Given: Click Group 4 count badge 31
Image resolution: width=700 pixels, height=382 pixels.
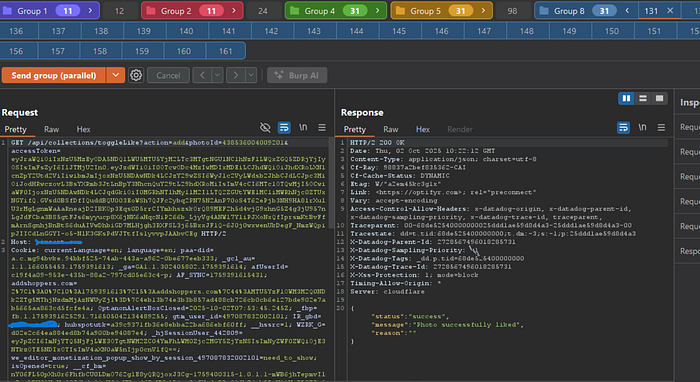Looking at the screenshot, I should pyautogui.click(x=354, y=11).
